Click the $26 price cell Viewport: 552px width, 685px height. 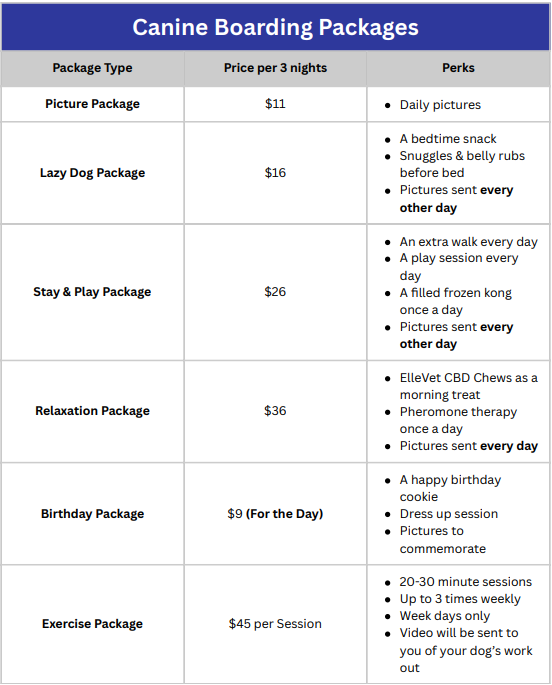point(275,292)
